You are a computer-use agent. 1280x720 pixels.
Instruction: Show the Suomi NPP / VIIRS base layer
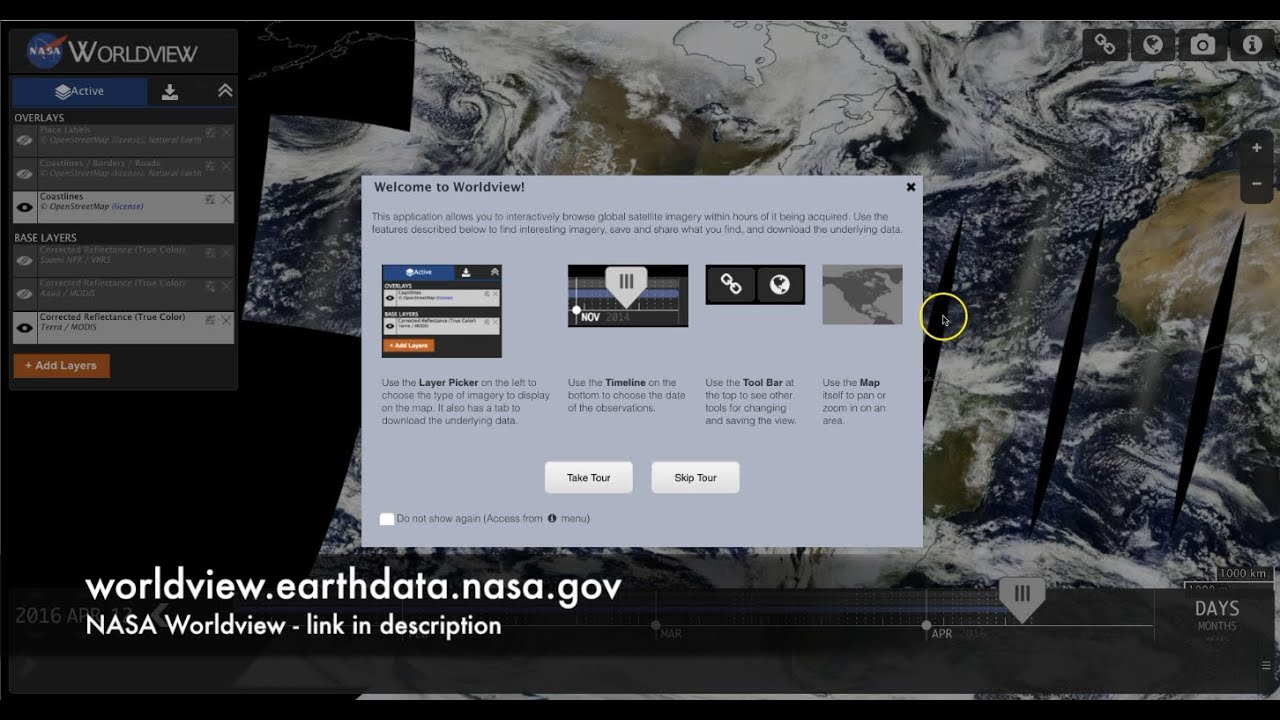point(25,261)
